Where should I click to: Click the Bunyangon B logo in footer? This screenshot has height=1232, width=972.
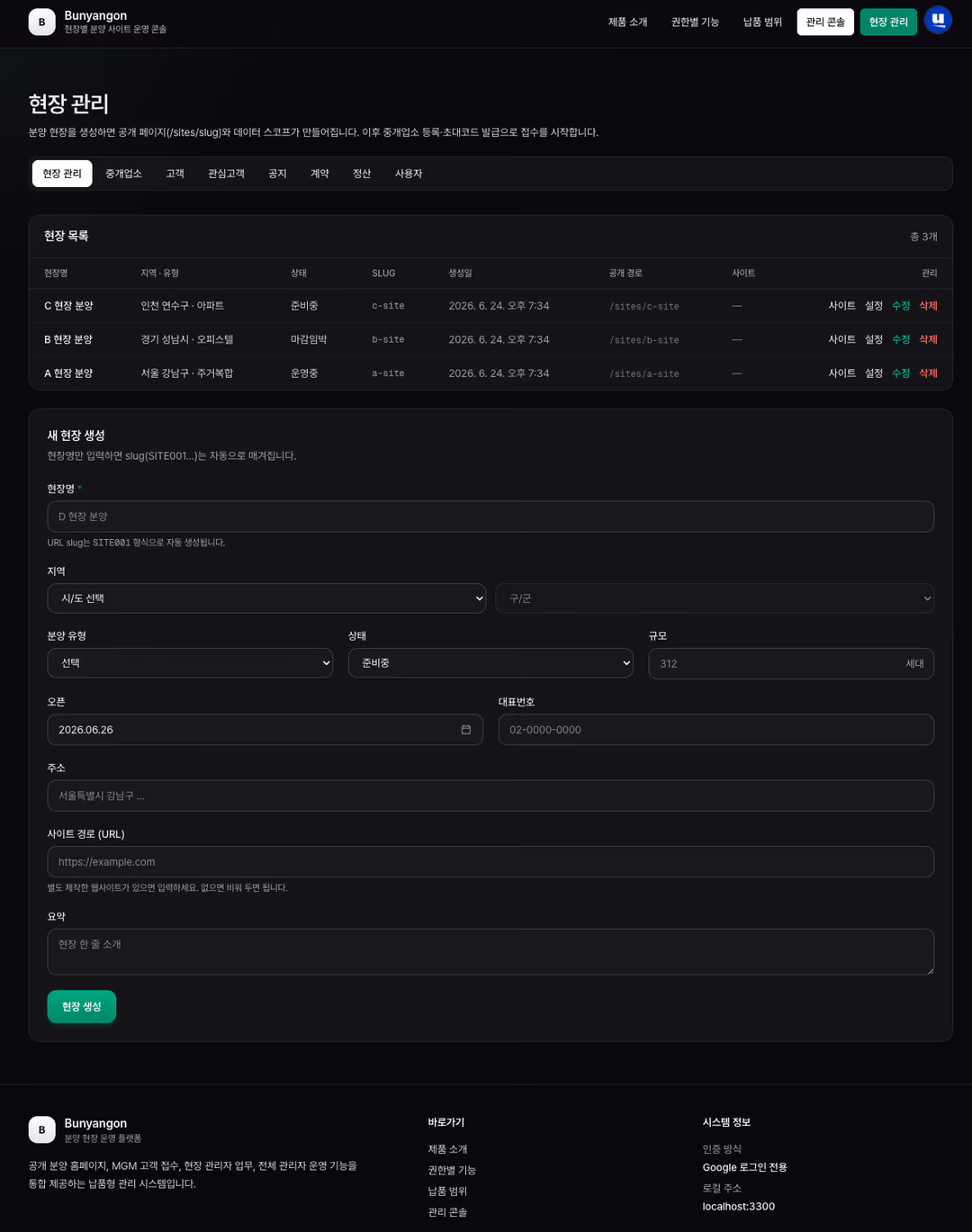tap(41, 1129)
